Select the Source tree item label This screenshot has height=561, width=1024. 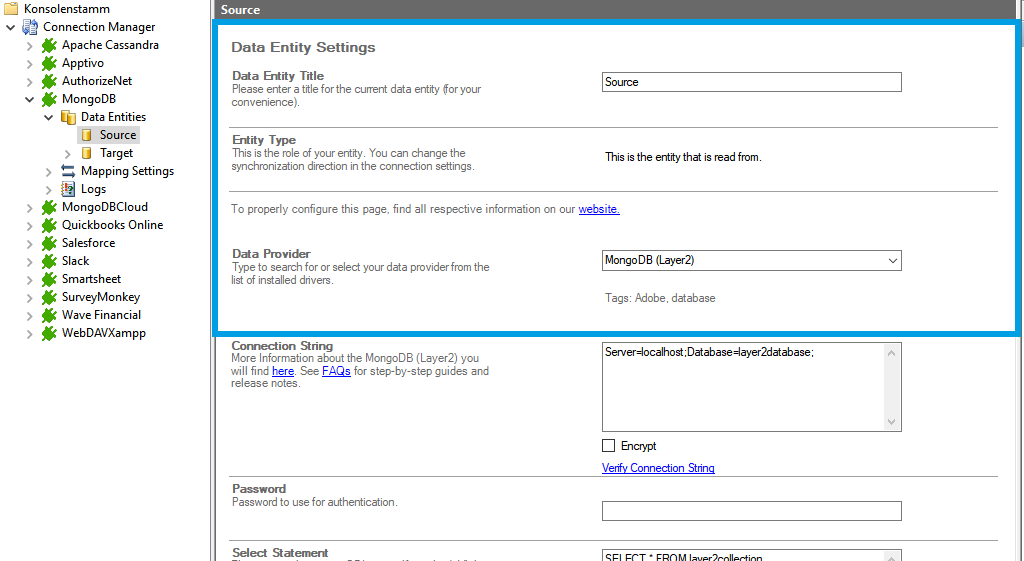(118, 135)
